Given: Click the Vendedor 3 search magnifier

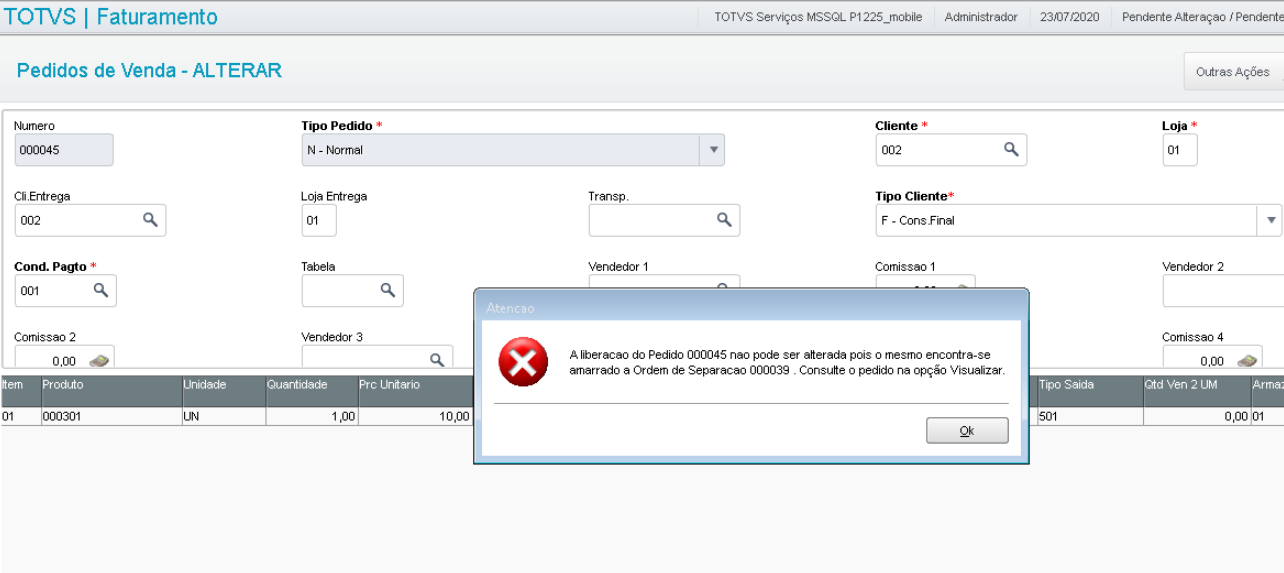Looking at the screenshot, I should tap(437, 359).
